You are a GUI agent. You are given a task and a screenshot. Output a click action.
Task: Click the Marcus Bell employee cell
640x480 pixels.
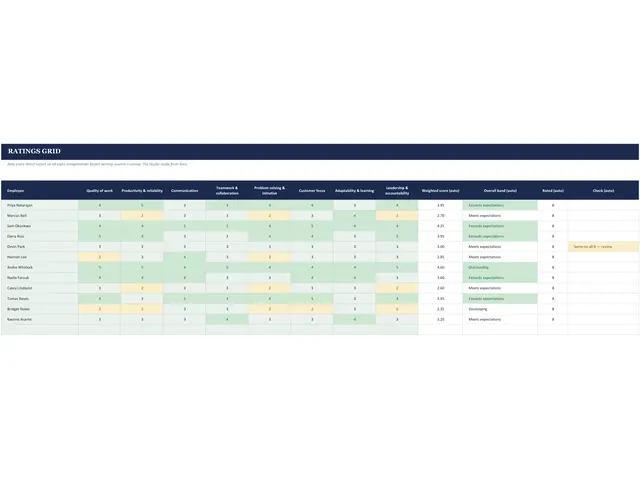pos(40,216)
